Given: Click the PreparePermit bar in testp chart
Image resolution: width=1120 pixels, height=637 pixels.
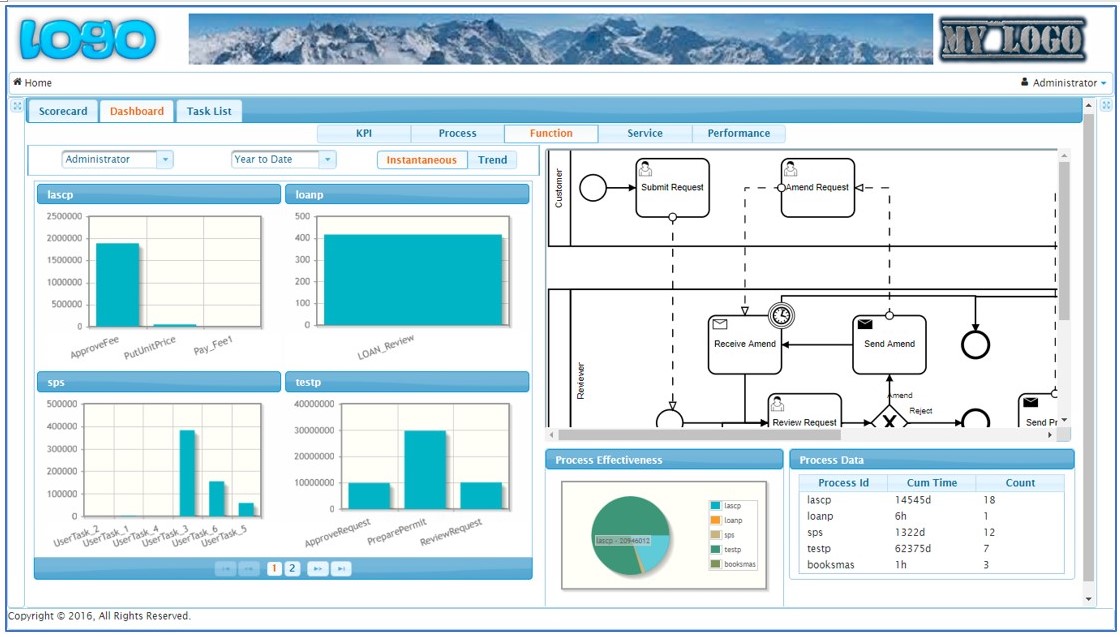Looking at the screenshot, I should tap(425, 470).
